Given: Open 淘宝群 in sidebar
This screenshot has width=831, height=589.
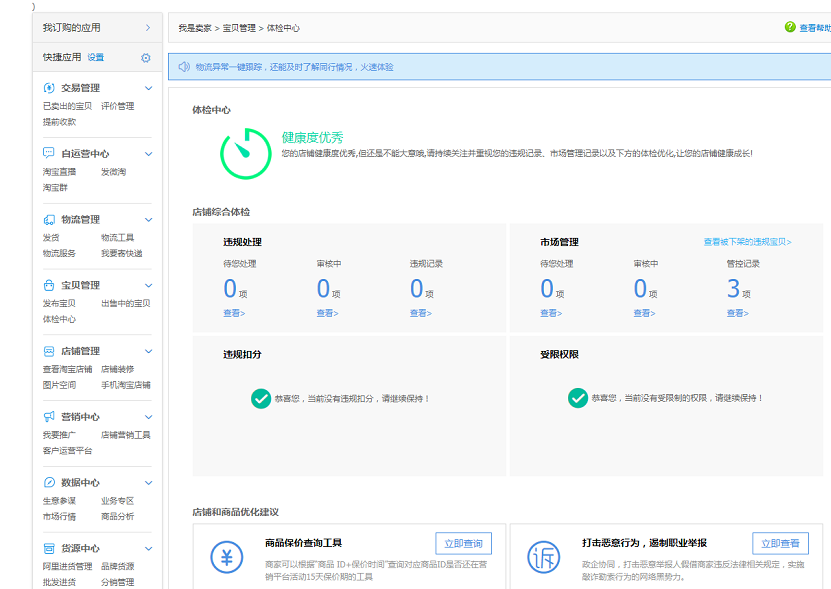Looking at the screenshot, I should [55, 188].
